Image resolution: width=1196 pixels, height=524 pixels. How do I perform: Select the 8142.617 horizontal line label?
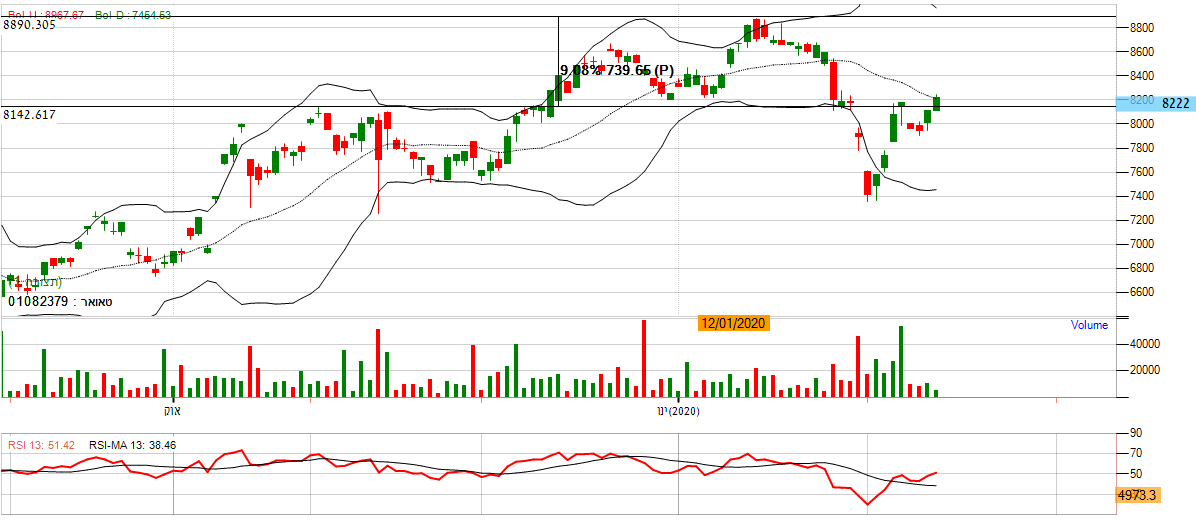pos(29,115)
